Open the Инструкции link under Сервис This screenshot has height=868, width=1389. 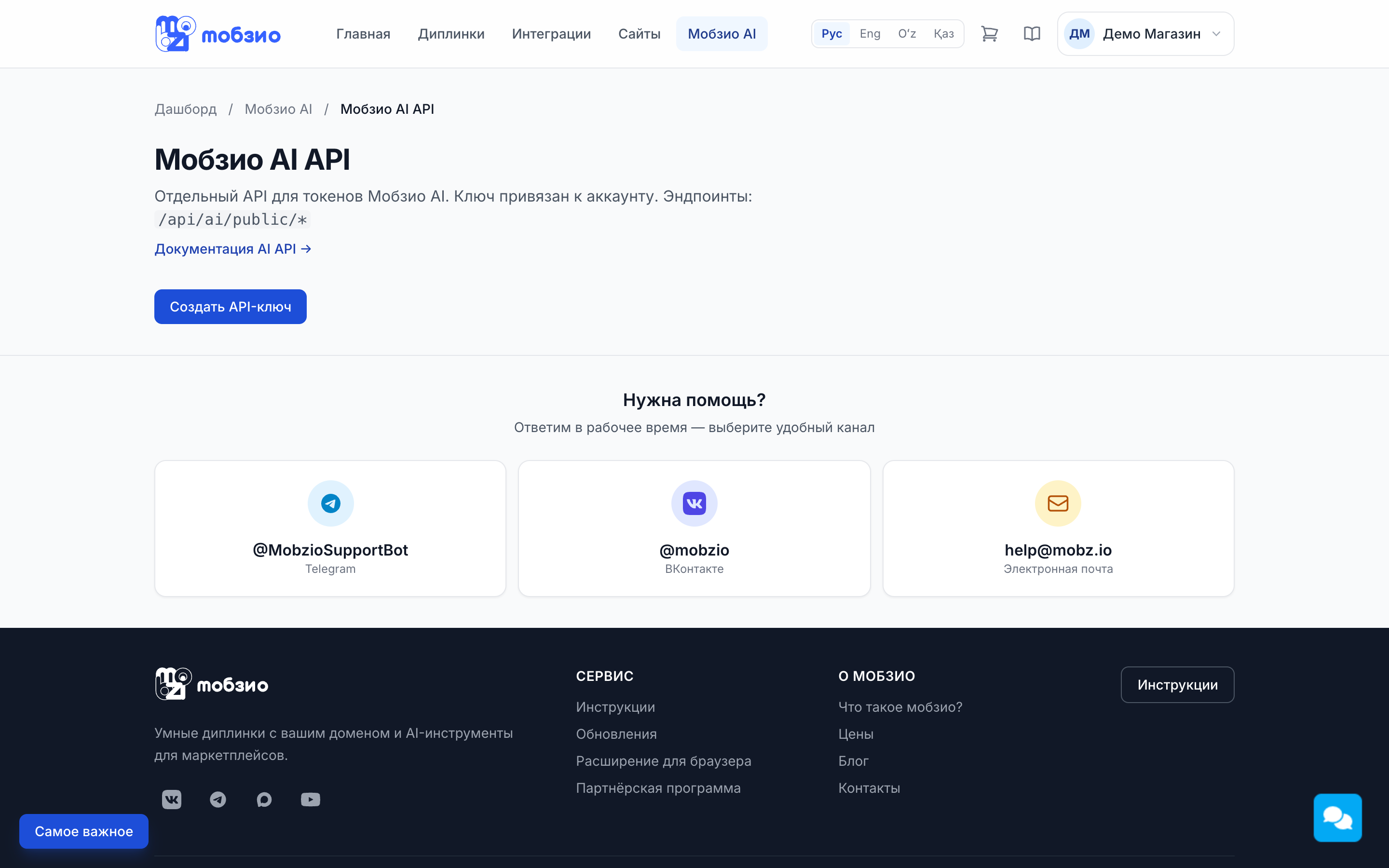click(x=615, y=706)
